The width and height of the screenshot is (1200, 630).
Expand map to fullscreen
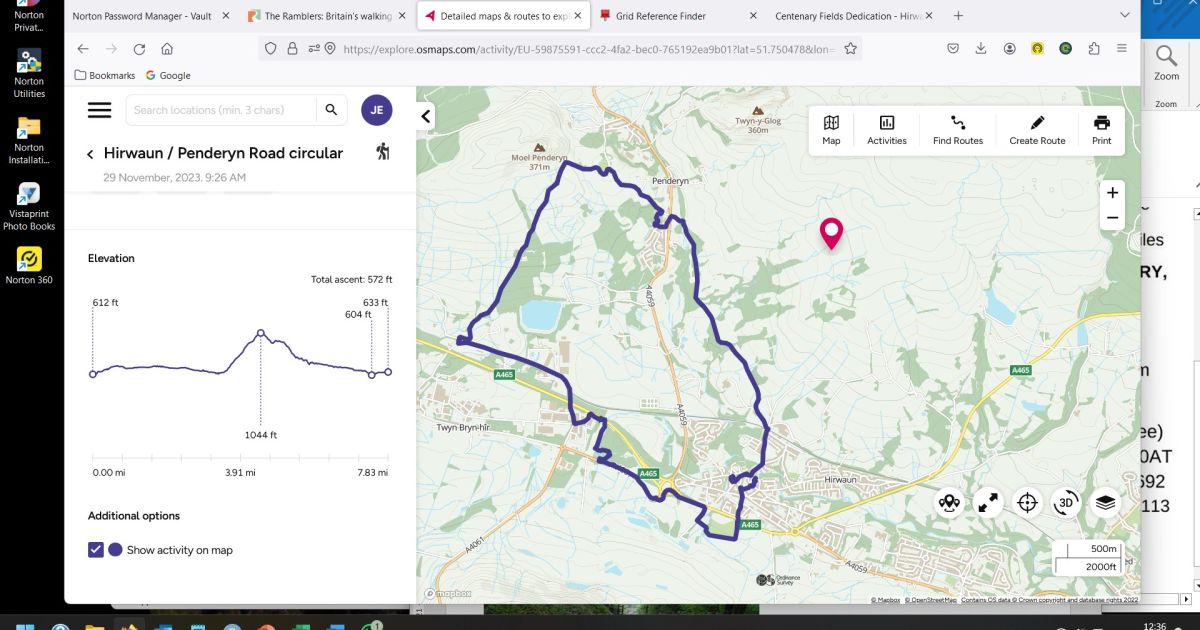987,503
